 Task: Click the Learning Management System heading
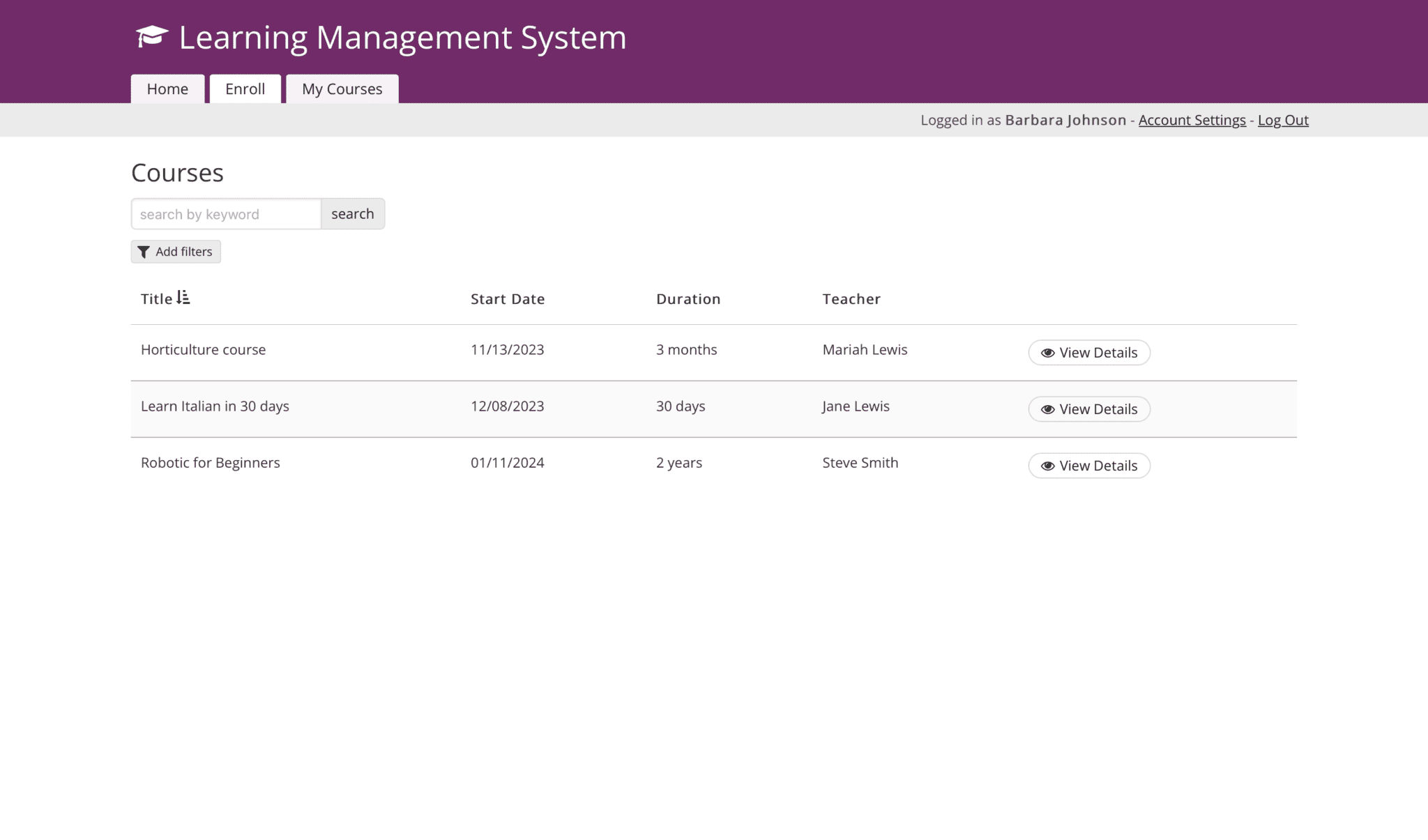pos(402,38)
